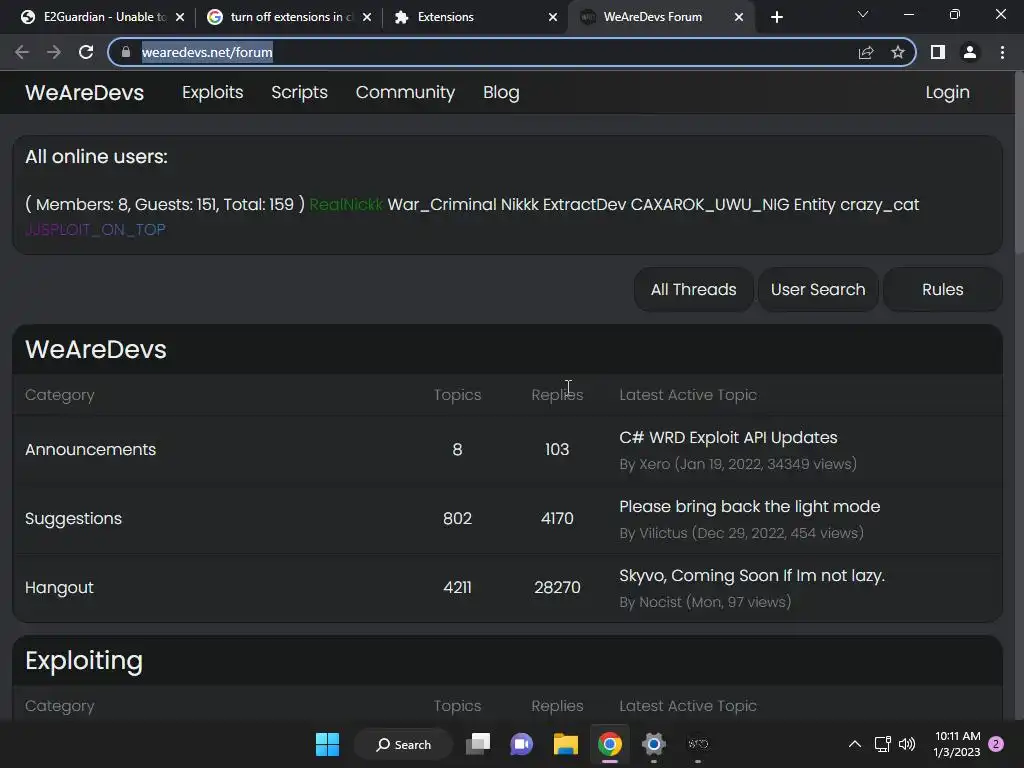Open the volume speaker tray icon
This screenshot has width=1024, height=768.
(906, 744)
